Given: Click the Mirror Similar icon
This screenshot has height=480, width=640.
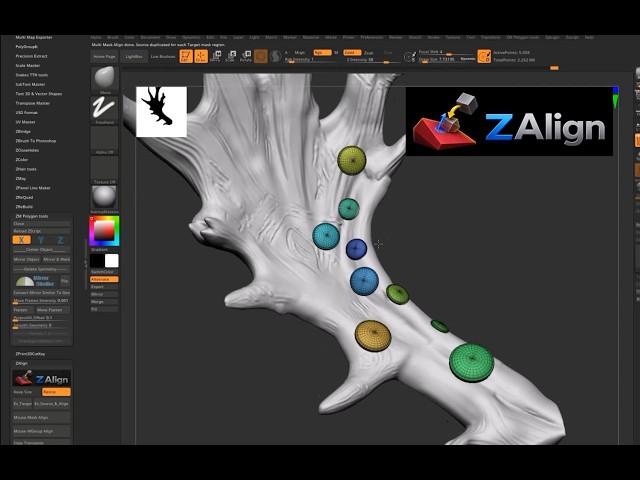Looking at the screenshot, I should (35, 281).
